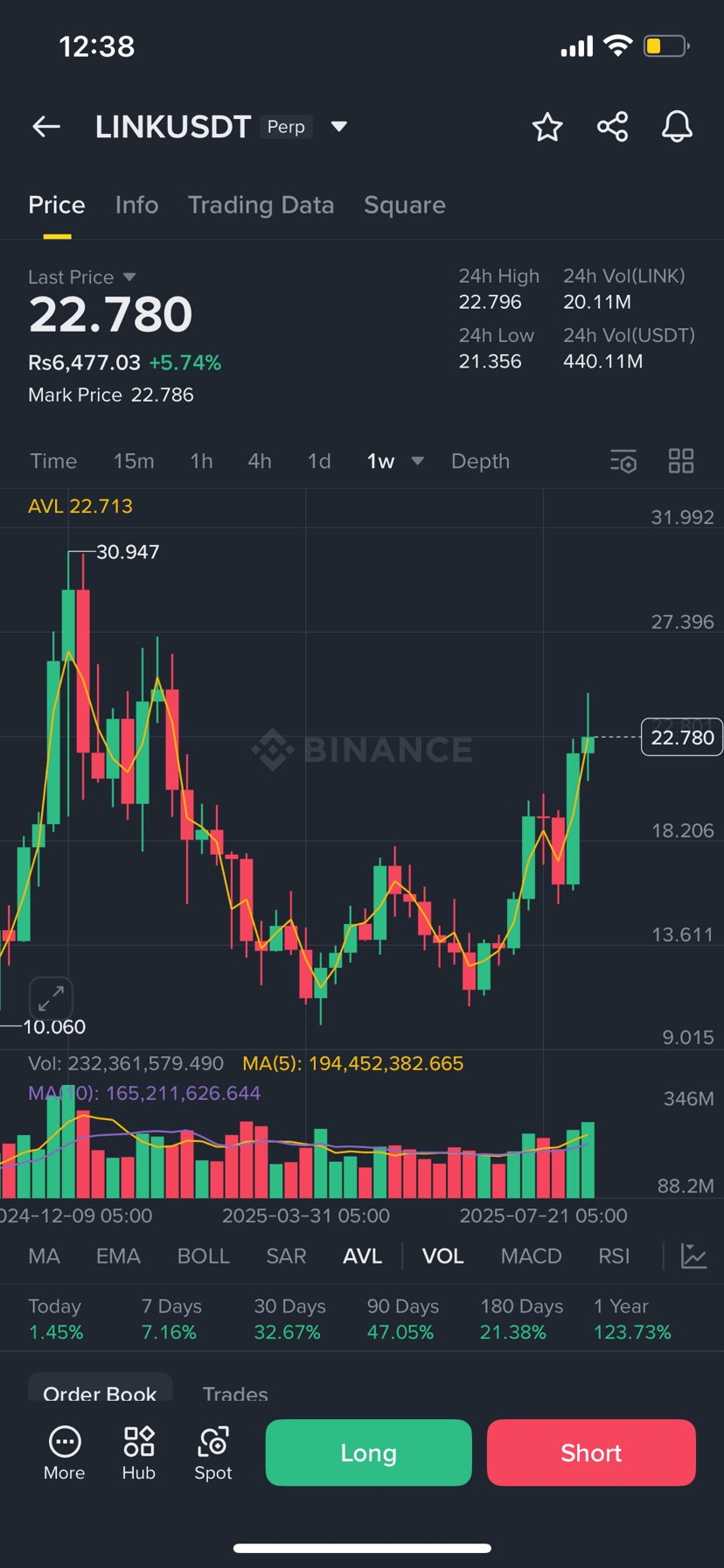
Task: Enable the BOLL indicator
Action: tap(203, 1256)
